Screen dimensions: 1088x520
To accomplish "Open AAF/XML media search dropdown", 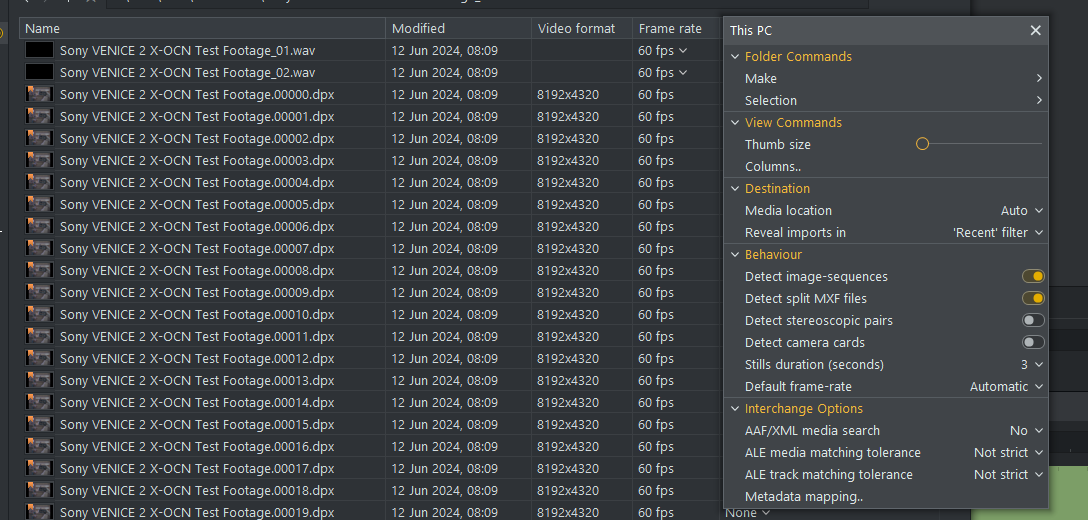I will (1026, 430).
